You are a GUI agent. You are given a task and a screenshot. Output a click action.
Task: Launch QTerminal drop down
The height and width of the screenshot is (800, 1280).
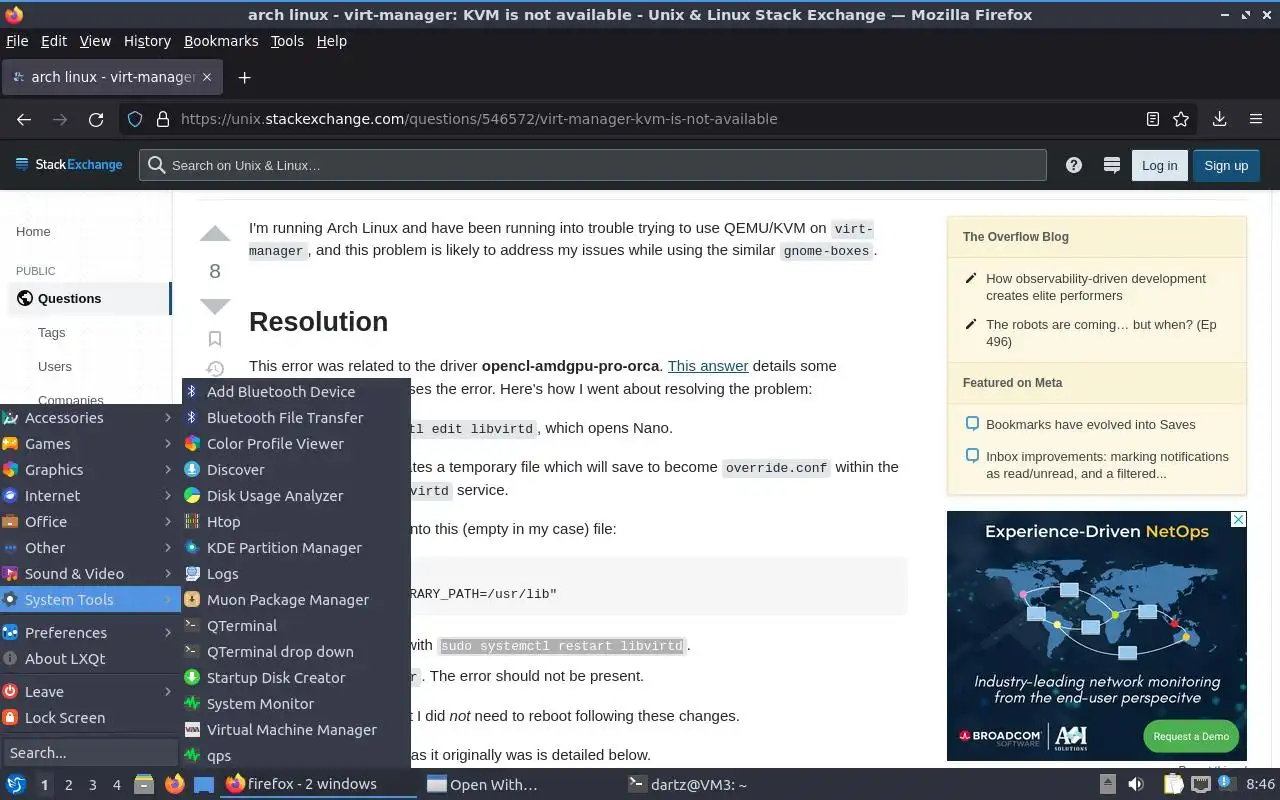click(296, 652)
